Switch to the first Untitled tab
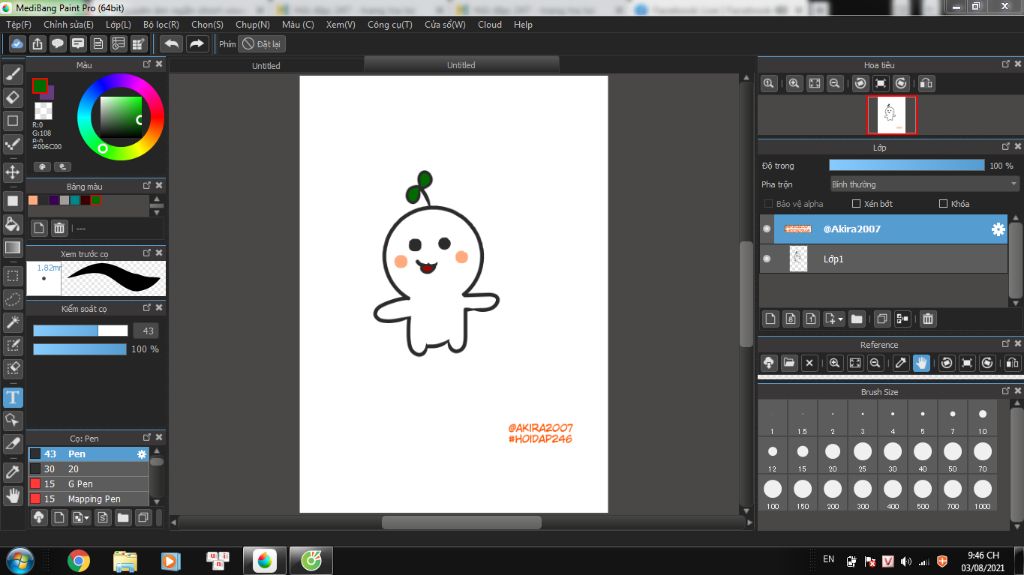The height and width of the screenshot is (575, 1024). 266,66
